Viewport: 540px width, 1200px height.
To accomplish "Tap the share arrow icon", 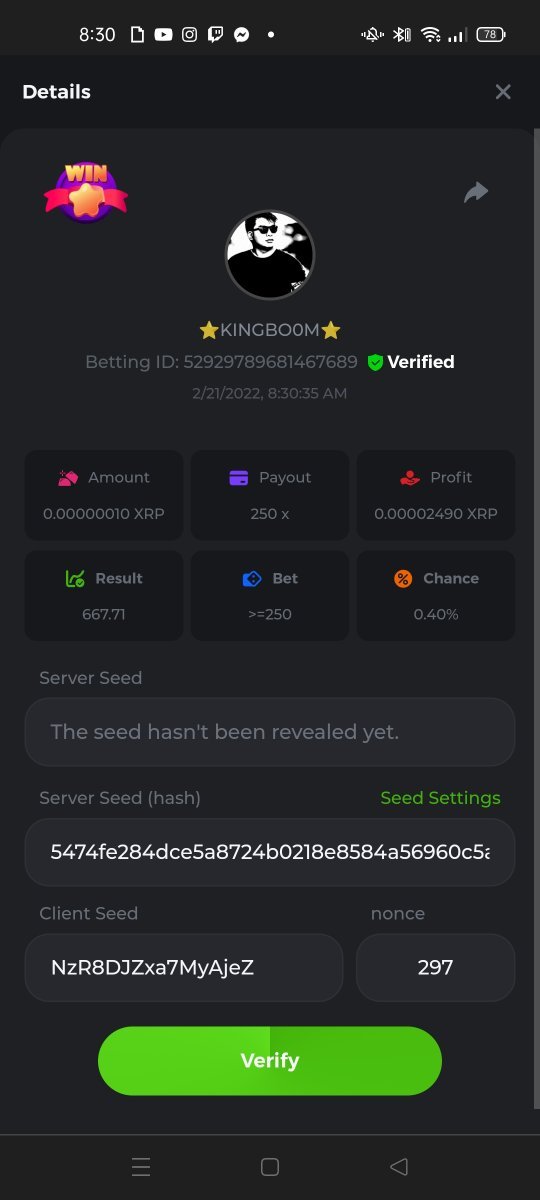I will tap(476, 192).
